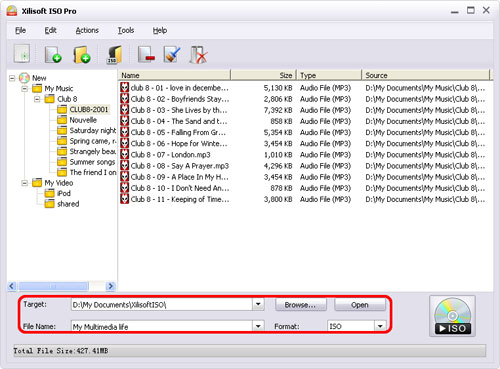The width and height of the screenshot is (500, 369).
Task: Select 'Club 8 - 02 - Boyfriends Stay' file
Action: tap(180, 99)
